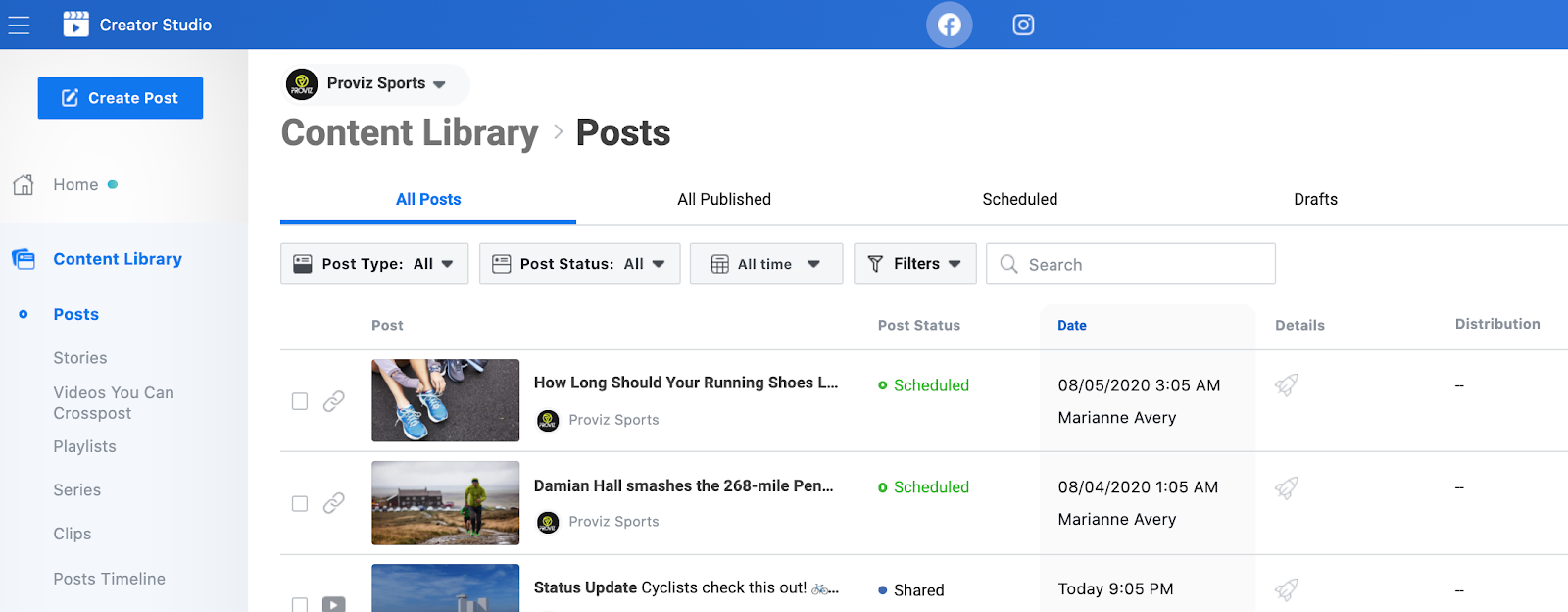The height and width of the screenshot is (612, 1568).
Task: Open the Post Type: All dropdown
Action: [374, 264]
